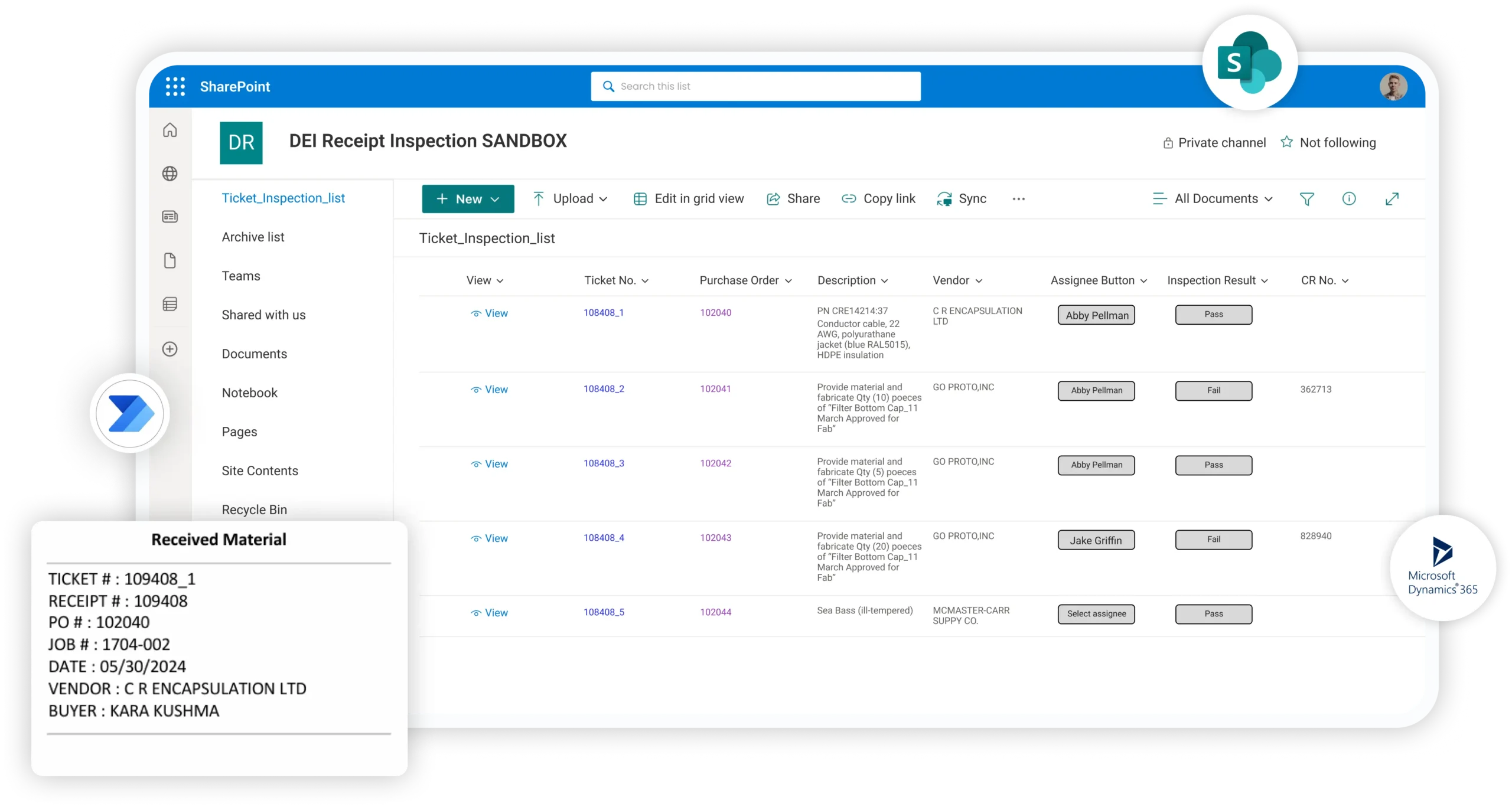
Task: Open Notebook in site navigation
Action: [249, 393]
